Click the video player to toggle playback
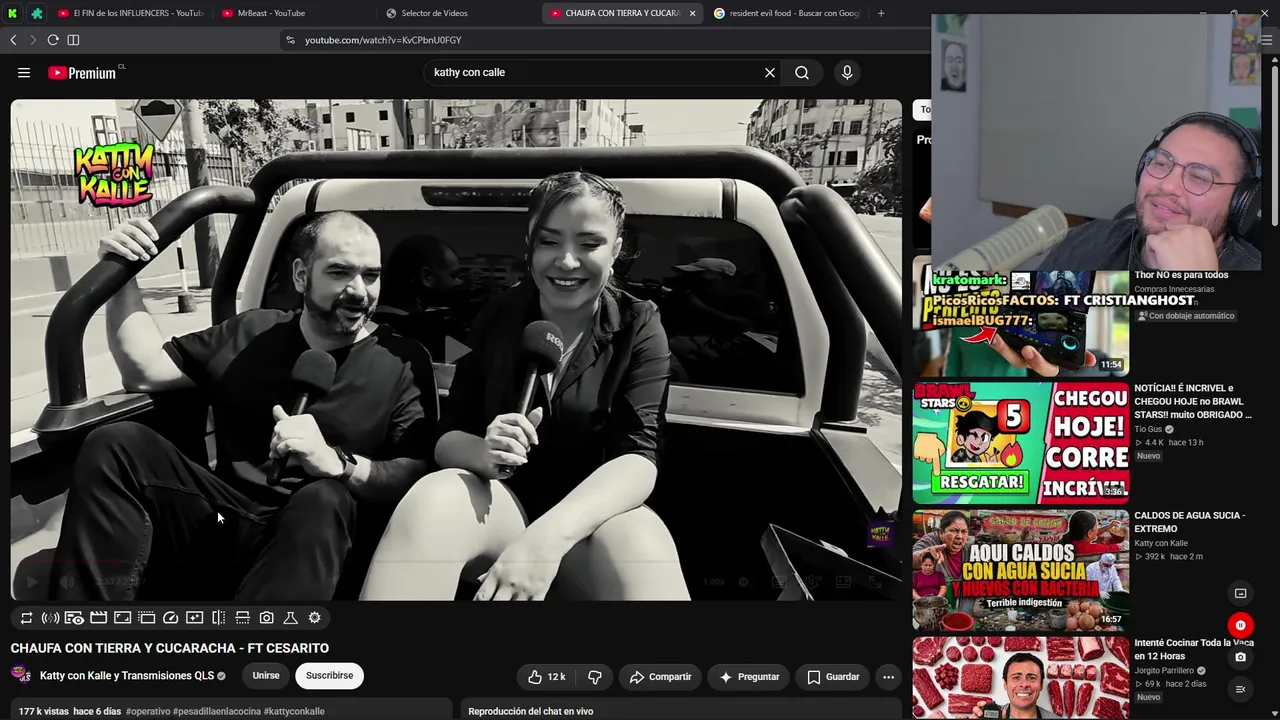The width and height of the screenshot is (1280, 720). coord(456,348)
